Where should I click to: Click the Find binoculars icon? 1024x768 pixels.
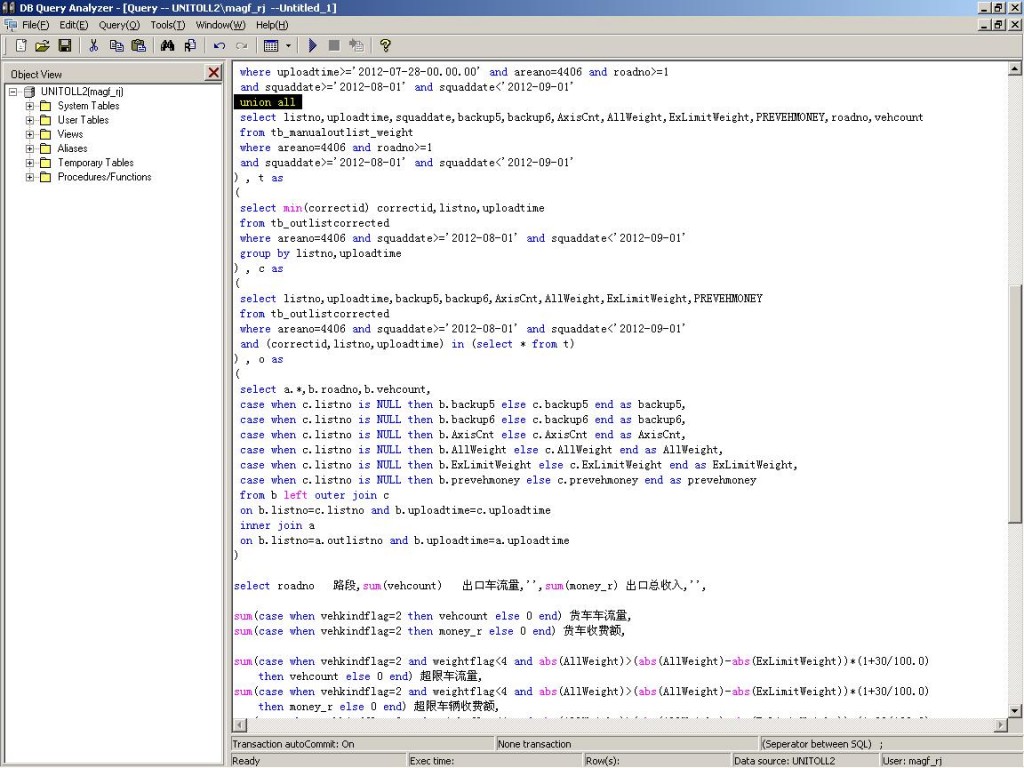tap(167, 45)
